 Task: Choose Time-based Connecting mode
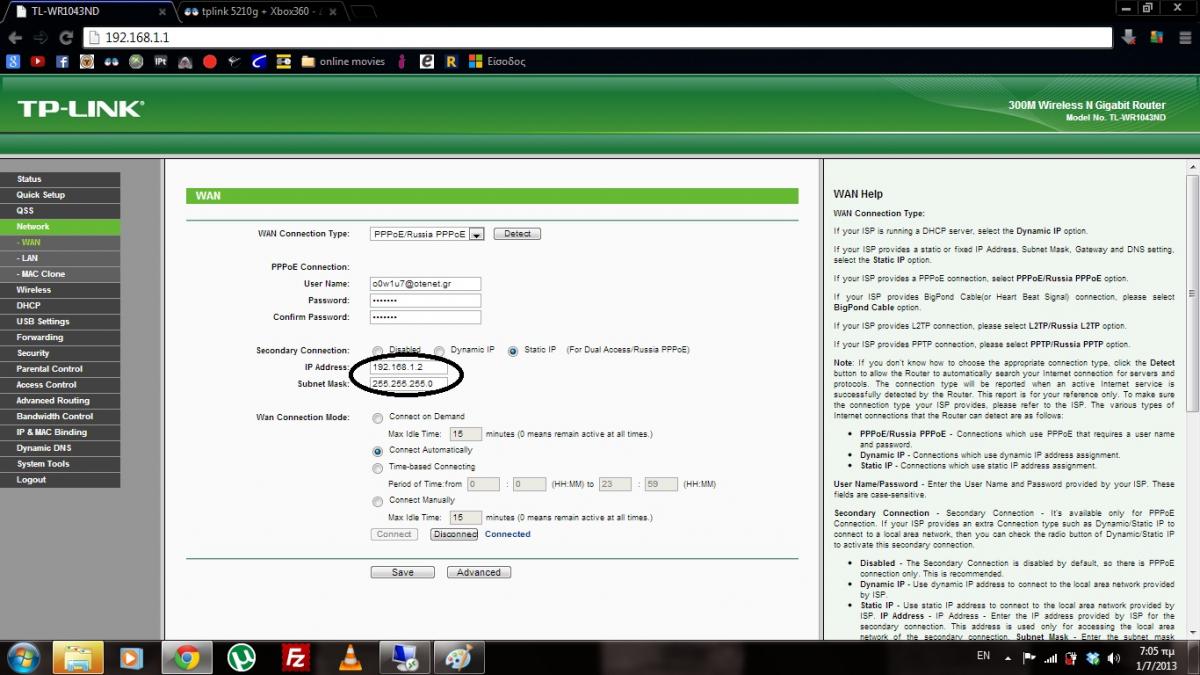click(x=377, y=468)
